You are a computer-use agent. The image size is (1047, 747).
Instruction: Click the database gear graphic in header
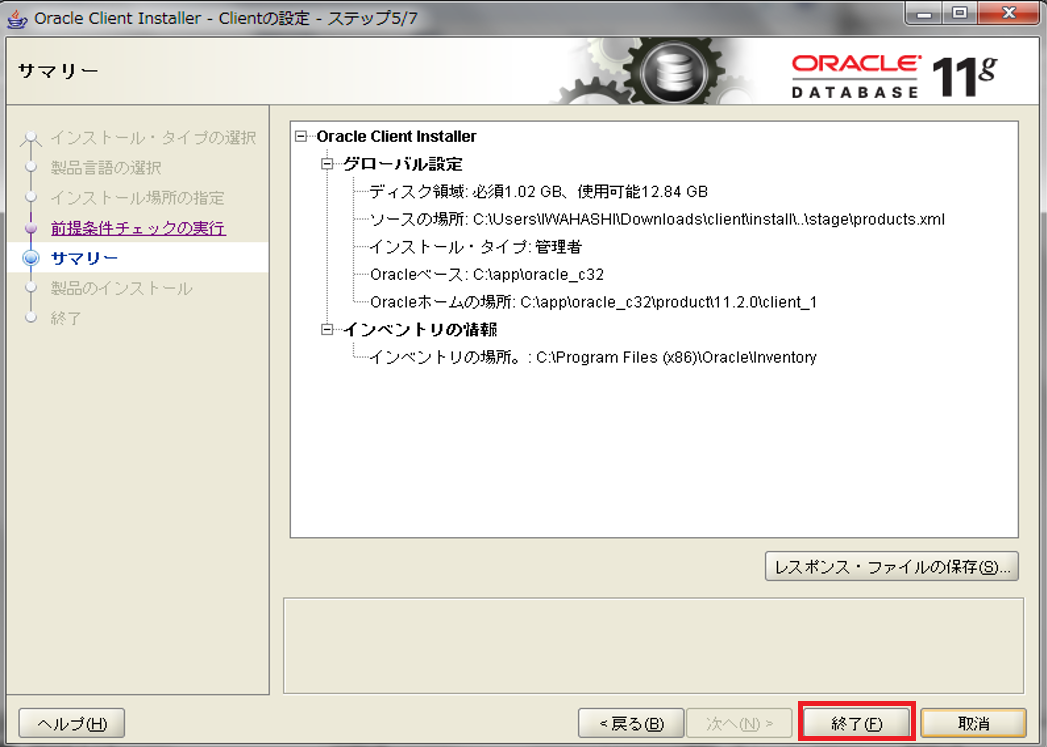click(x=673, y=71)
